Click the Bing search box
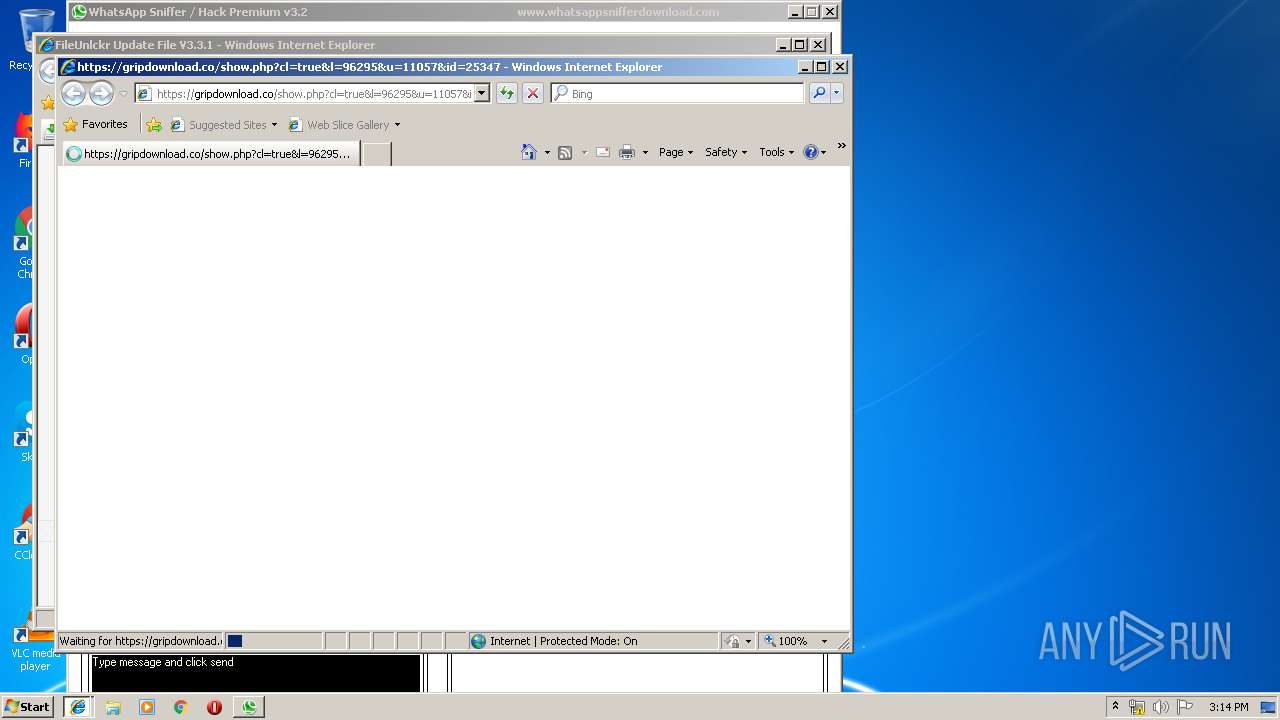1280x720 pixels. coord(677,94)
